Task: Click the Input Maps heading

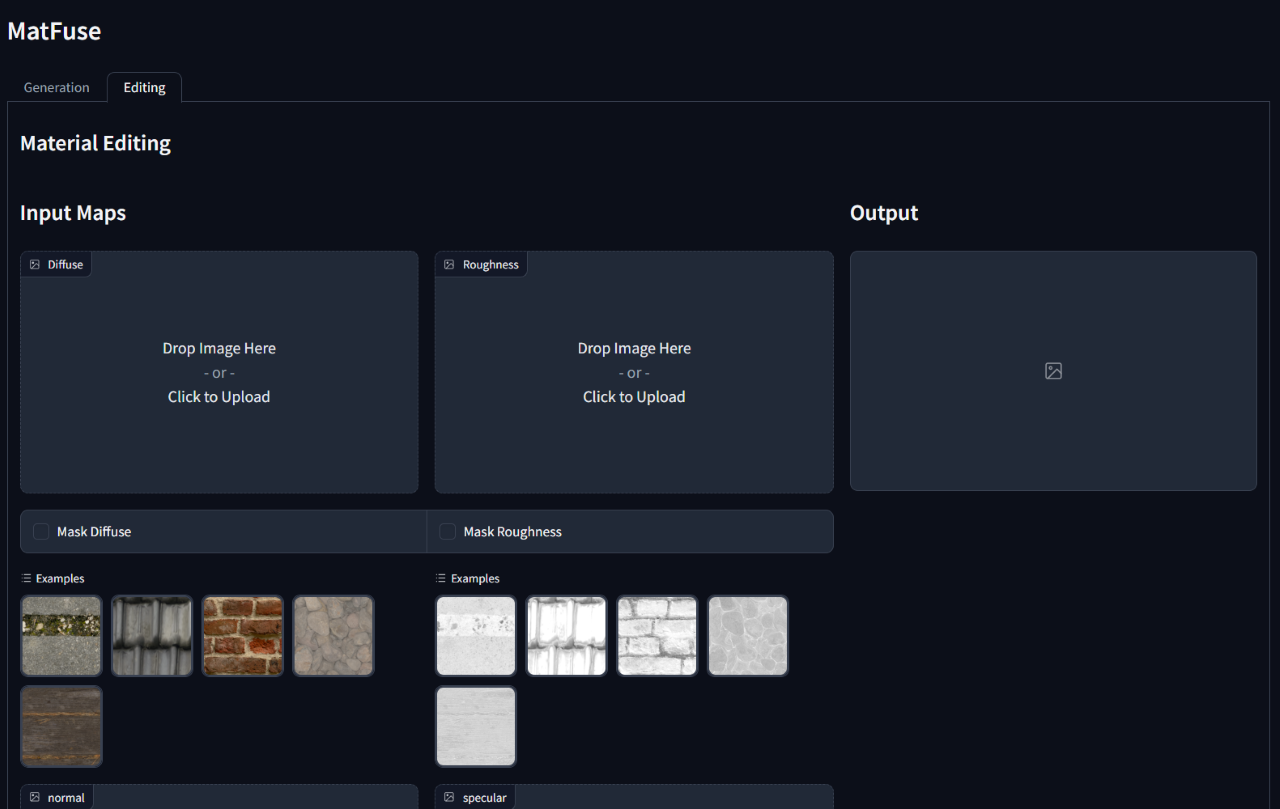Action: [x=73, y=213]
